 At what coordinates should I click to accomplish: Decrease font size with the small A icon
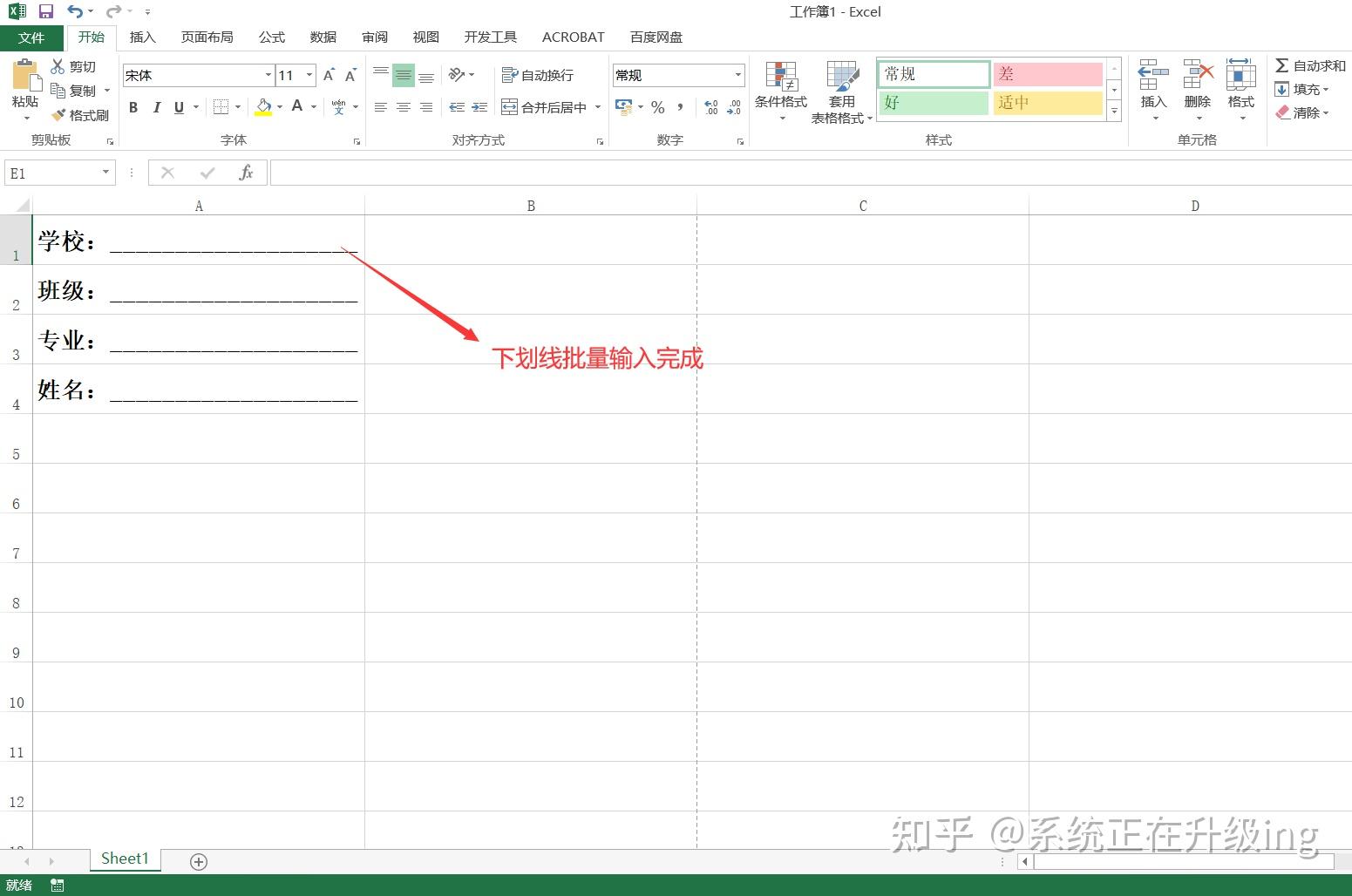(350, 76)
